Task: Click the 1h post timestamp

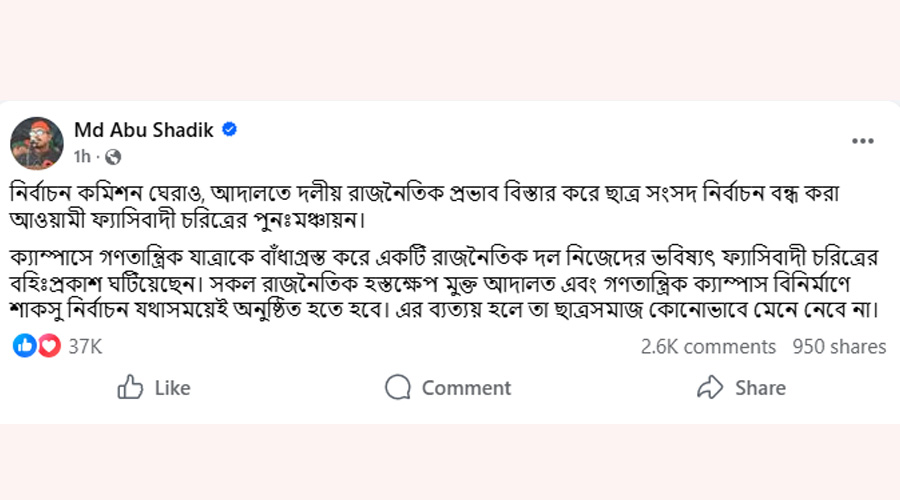Action: tap(82, 156)
